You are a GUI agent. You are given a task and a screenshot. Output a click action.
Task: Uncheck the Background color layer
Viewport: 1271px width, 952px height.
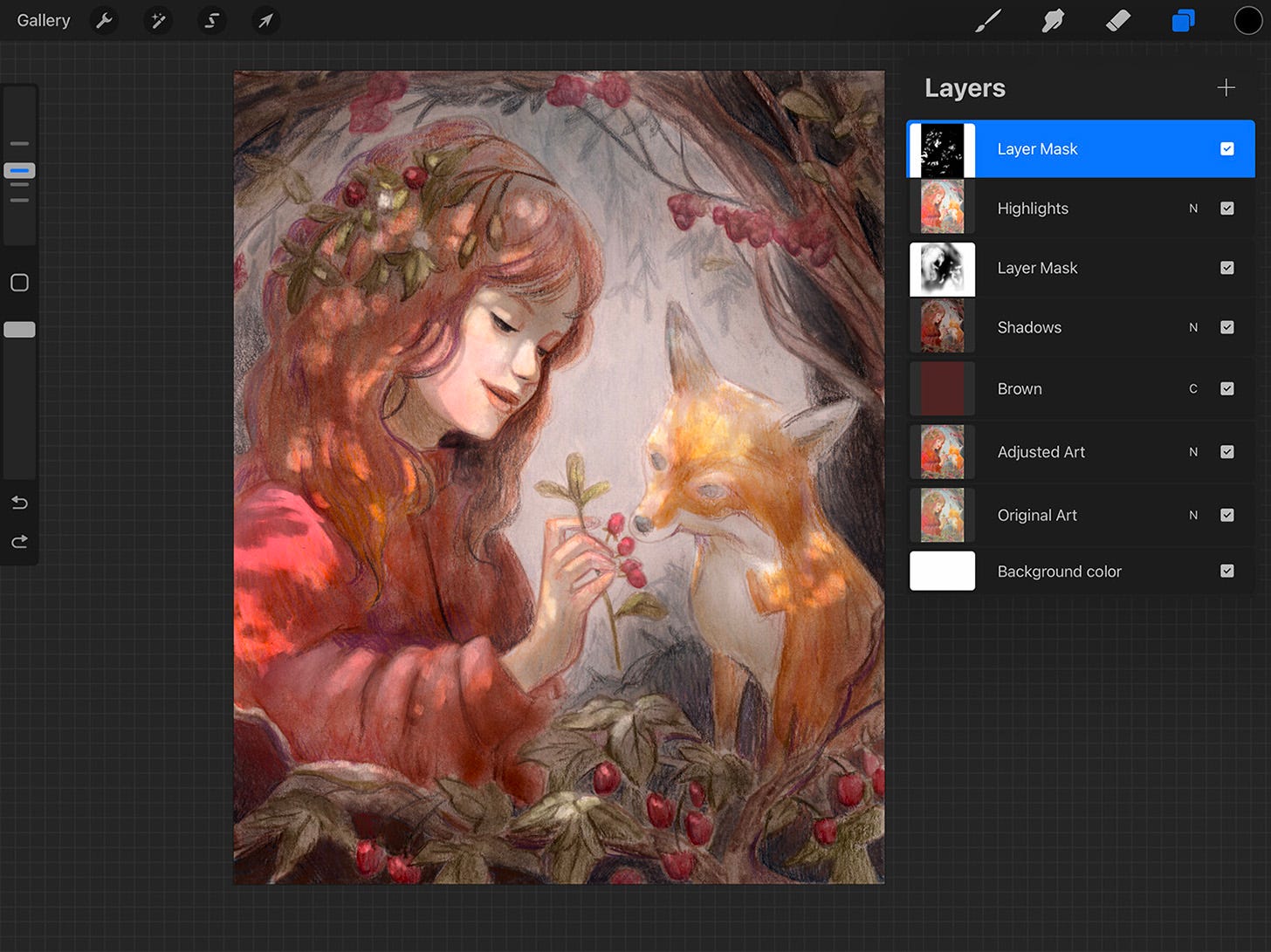click(x=1227, y=571)
